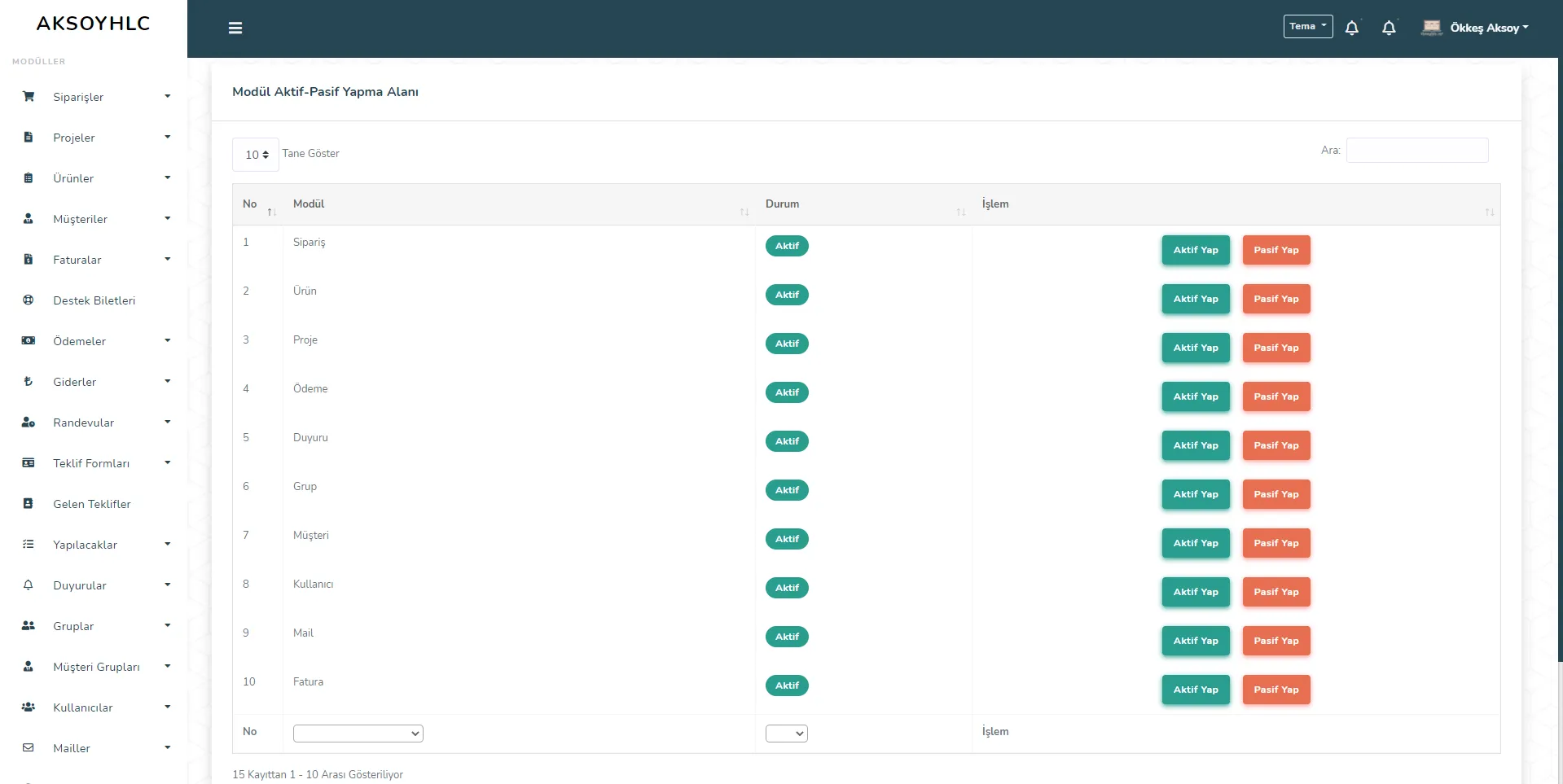Click the page vertical scrollbar
The height and width of the screenshot is (784, 1563).
tap(1560, 358)
